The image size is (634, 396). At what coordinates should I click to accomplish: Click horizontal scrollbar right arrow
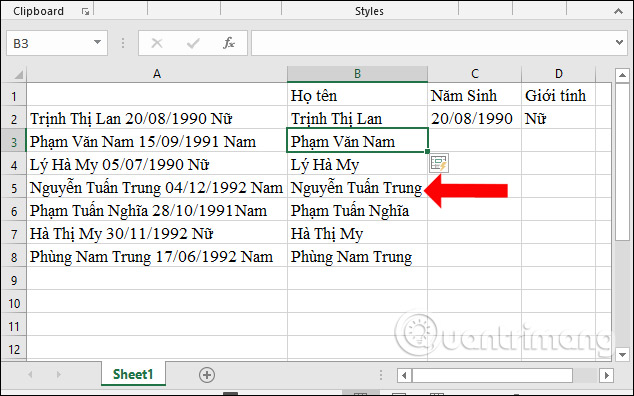coord(606,375)
